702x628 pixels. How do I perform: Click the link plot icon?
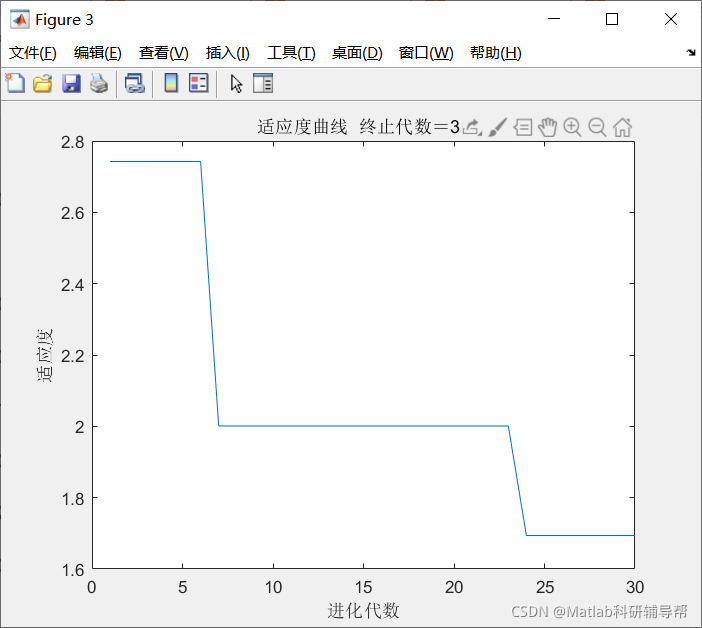pos(135,84)
